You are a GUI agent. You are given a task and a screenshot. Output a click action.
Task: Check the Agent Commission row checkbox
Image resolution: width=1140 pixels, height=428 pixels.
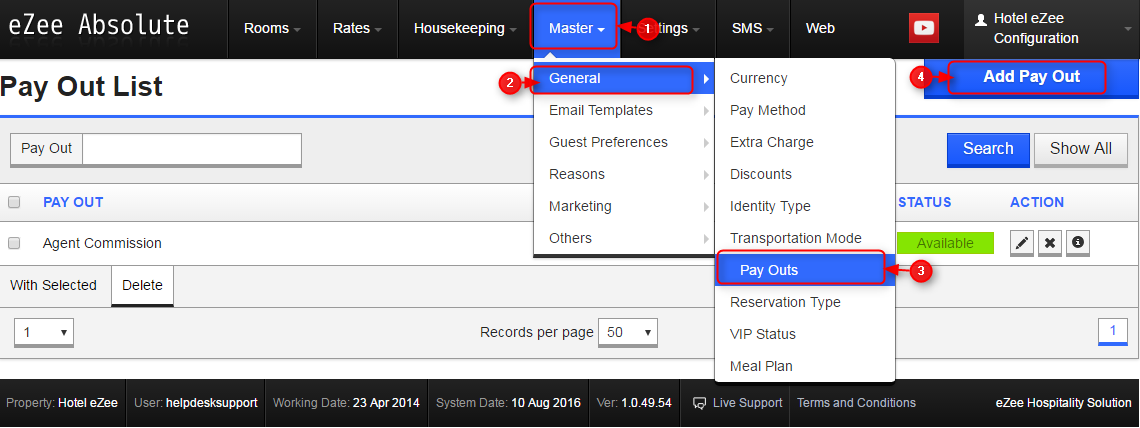point(14,243)
